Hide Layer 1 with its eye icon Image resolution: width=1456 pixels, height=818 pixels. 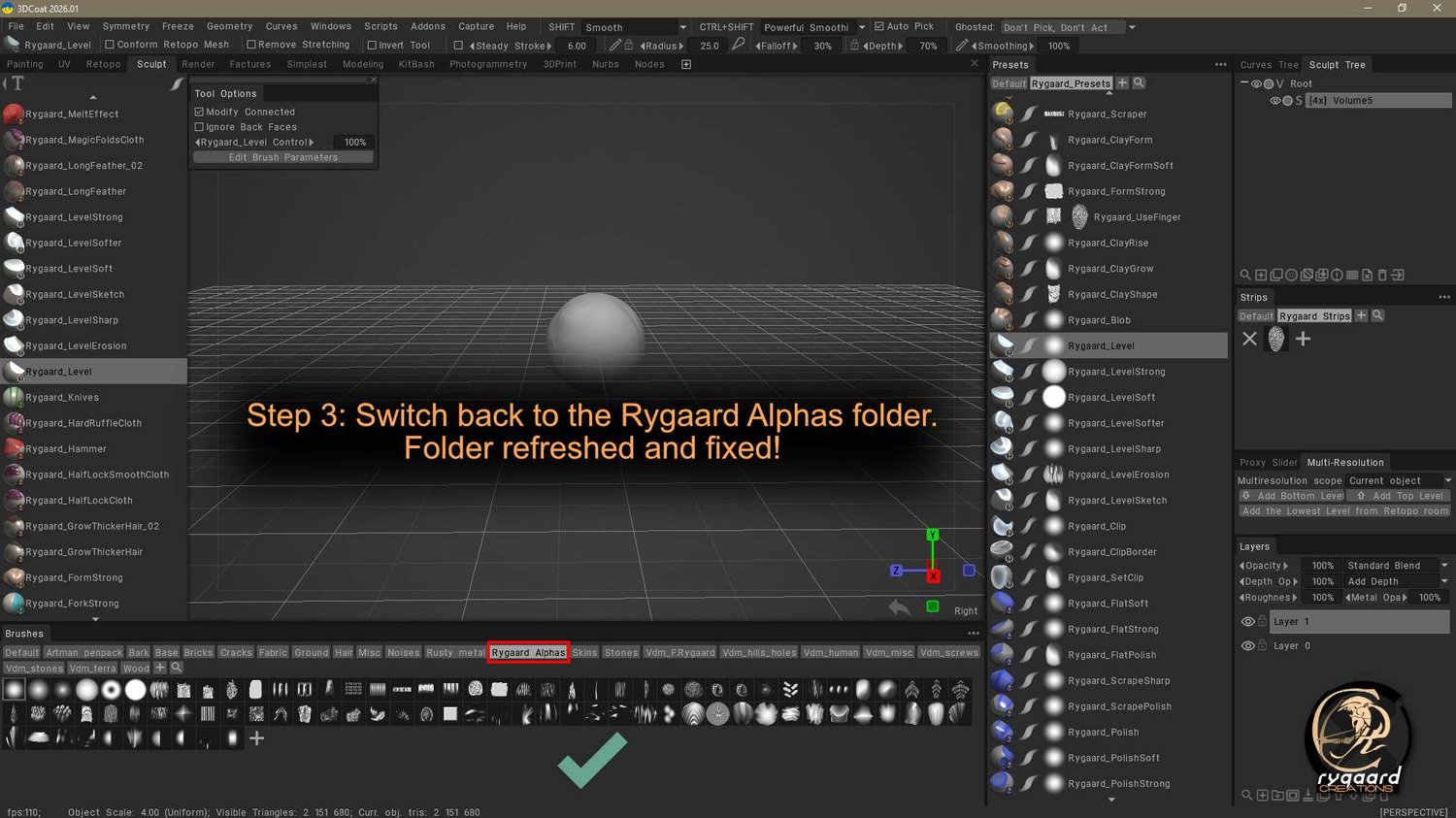pyautogui.click(x=1248, y=622)
